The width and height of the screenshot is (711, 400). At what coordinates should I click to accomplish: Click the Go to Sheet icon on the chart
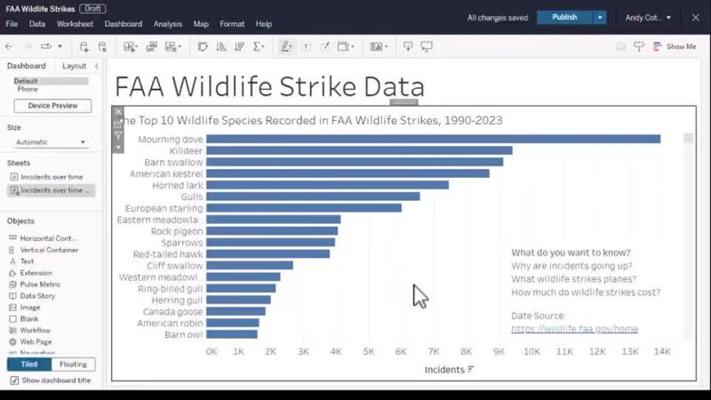[118, 123]
